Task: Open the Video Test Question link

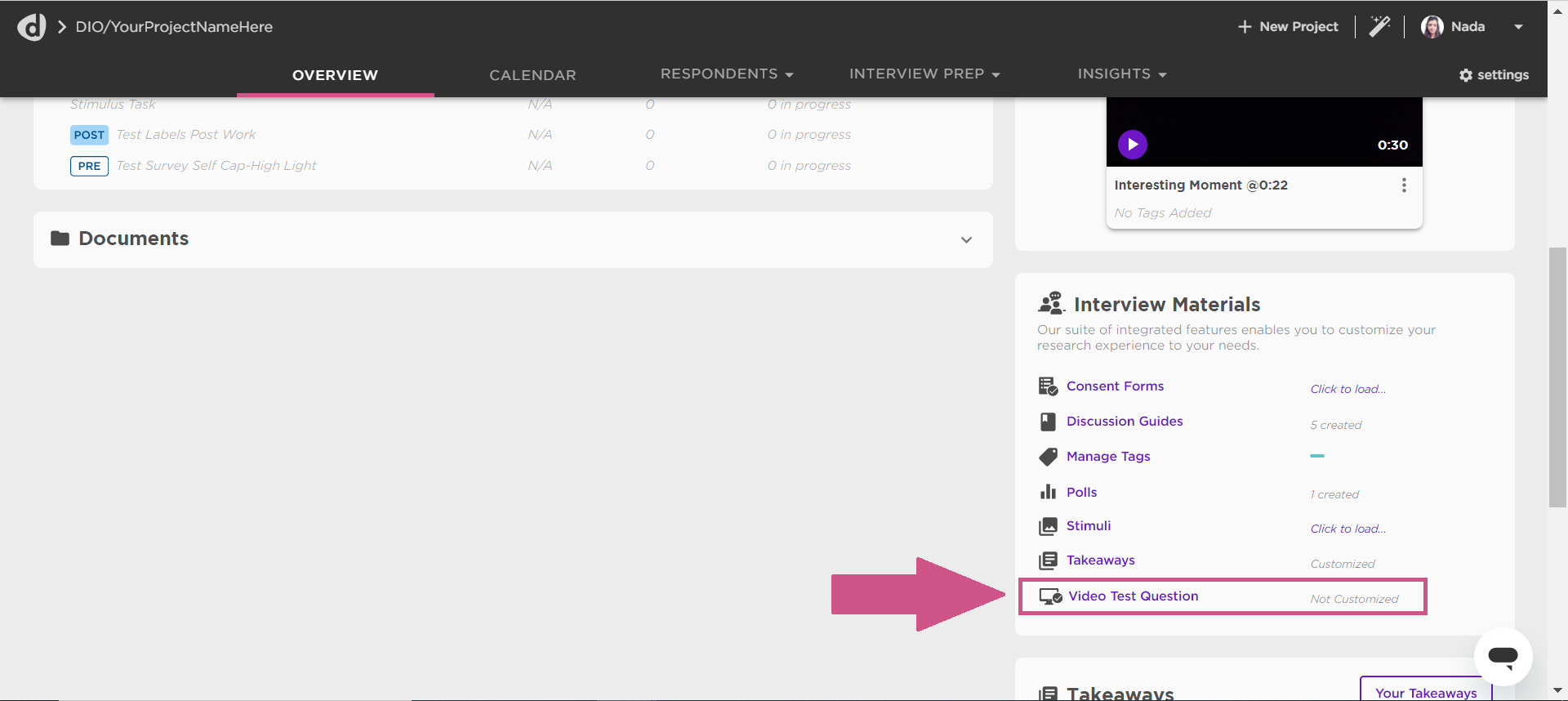Action: click(1134, 596)
